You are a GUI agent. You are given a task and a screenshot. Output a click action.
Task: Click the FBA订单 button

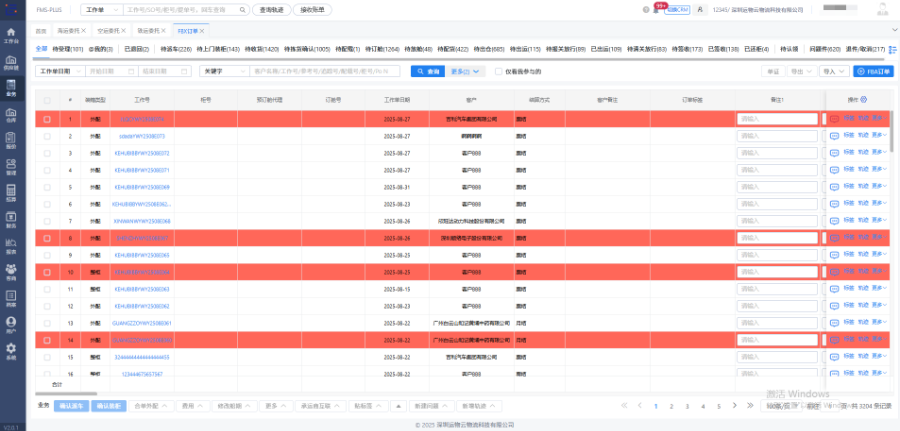[x=873, y=72]
